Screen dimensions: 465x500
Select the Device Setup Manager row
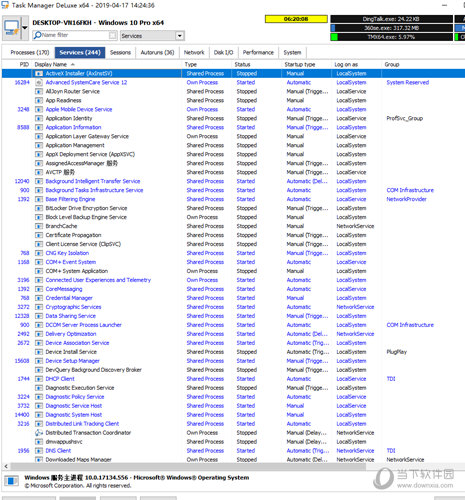coord(233,361)
